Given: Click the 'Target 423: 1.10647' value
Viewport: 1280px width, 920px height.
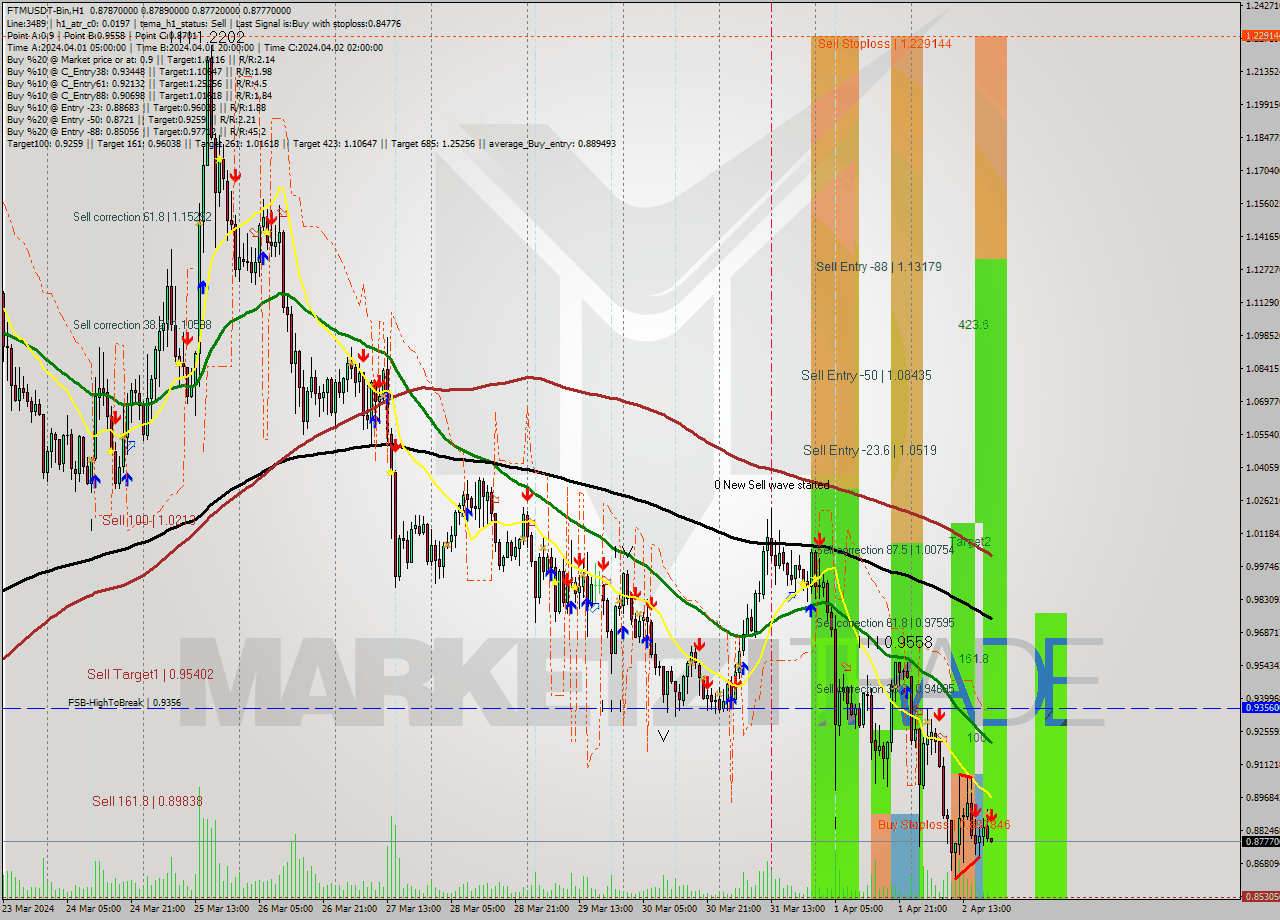Looking at the screenshot, I should [x=337, y=143].
